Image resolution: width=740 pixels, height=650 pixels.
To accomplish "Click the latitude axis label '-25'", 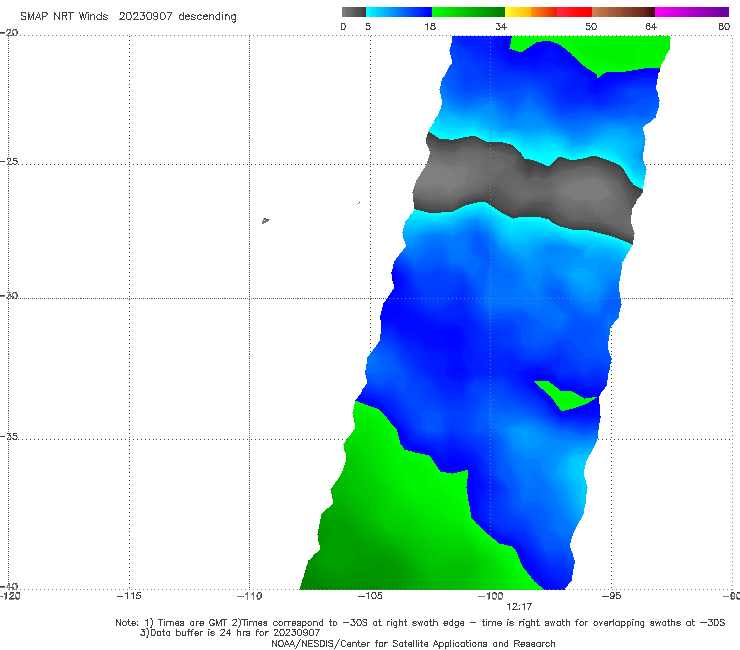I will (x=9, y=161).
